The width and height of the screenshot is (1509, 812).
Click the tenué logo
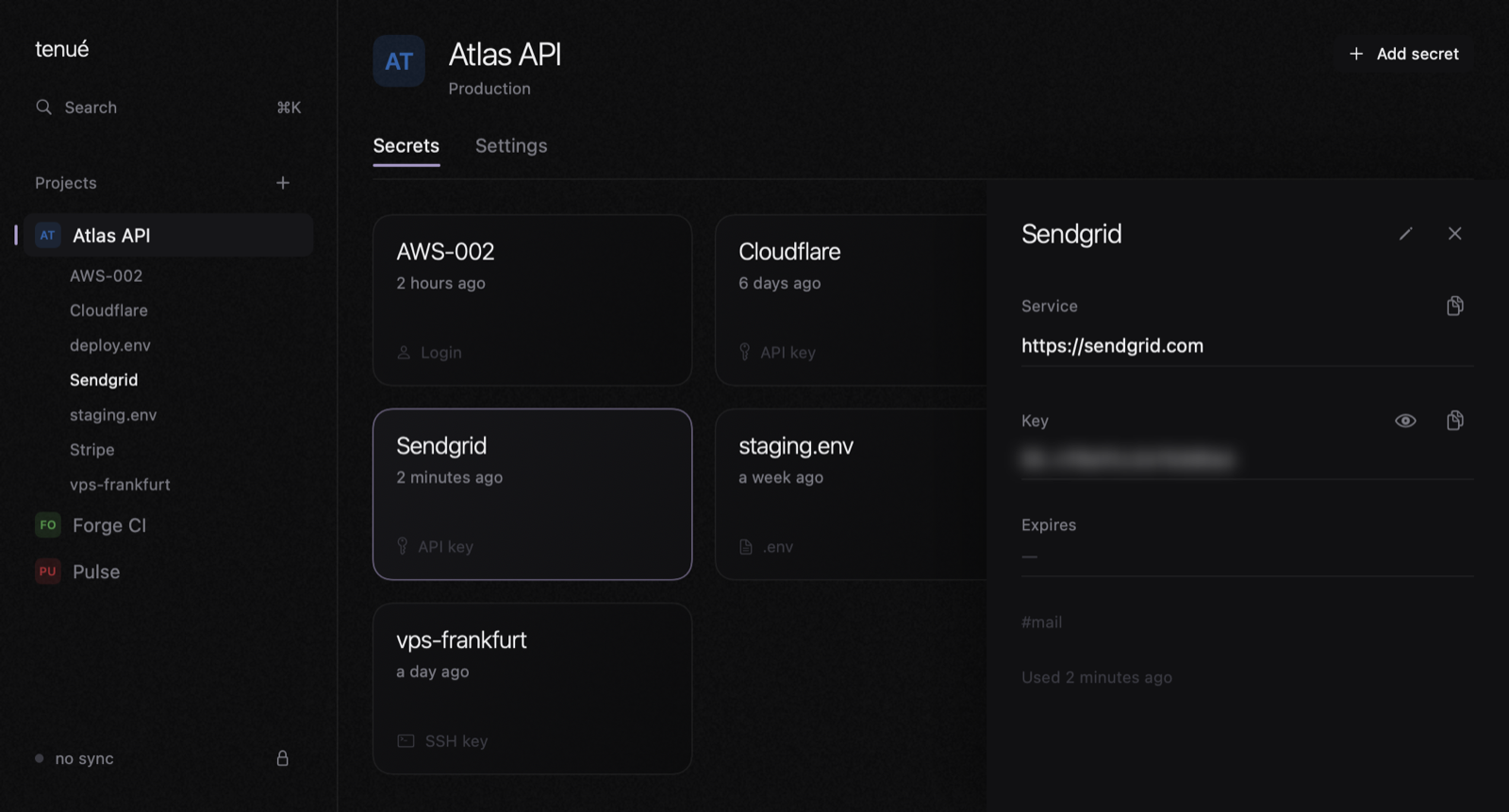point(62,49)
